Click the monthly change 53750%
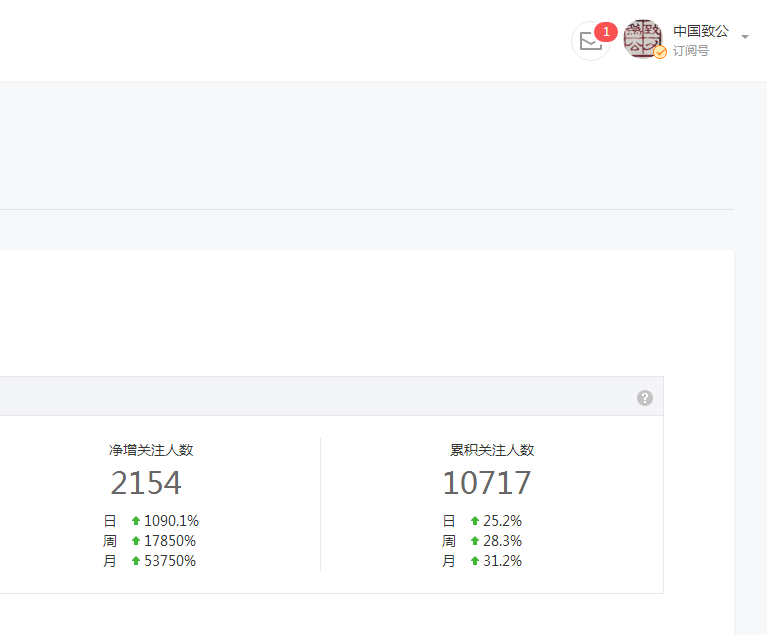 170,561
